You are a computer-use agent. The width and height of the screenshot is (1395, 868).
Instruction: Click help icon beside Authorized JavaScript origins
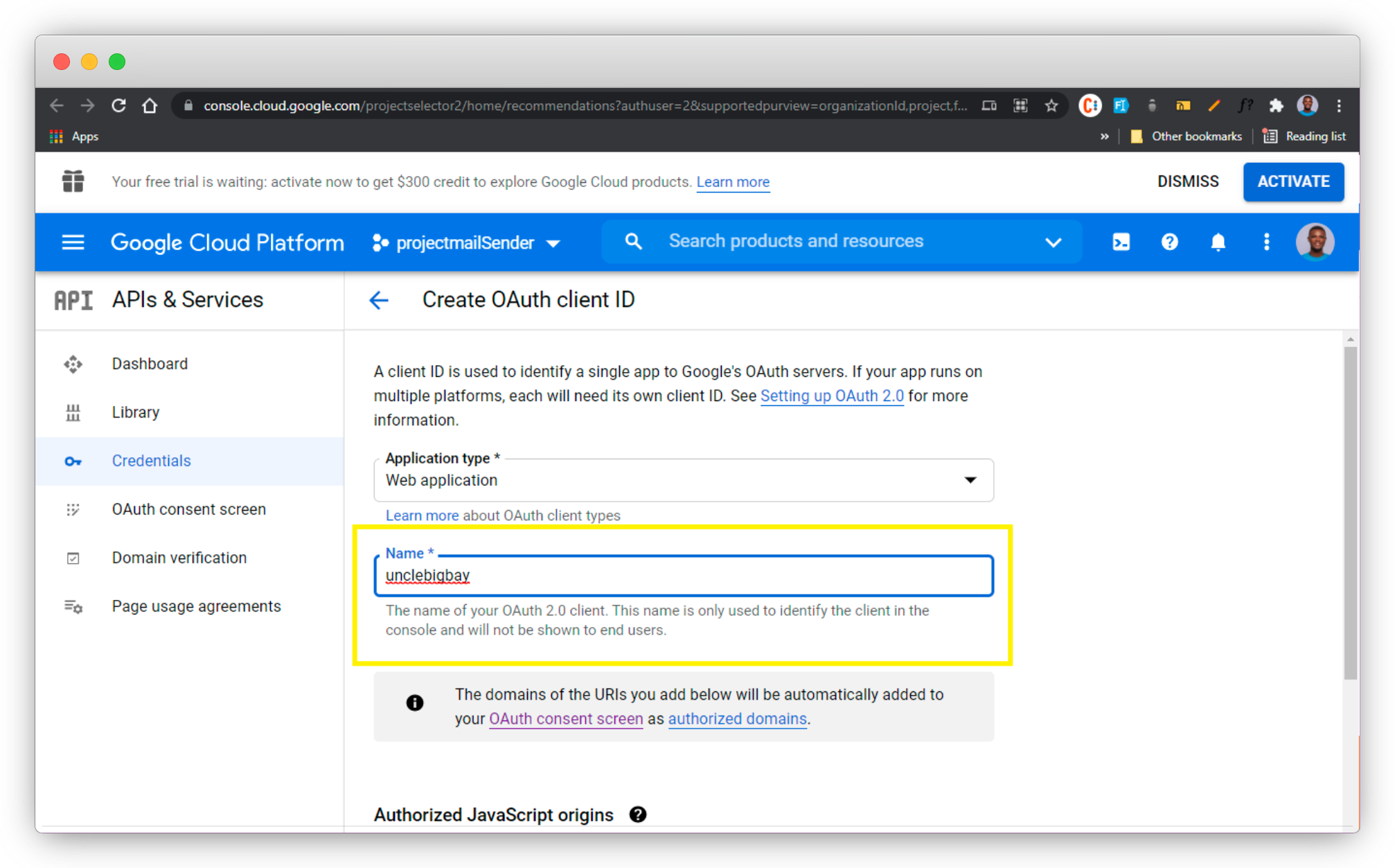click(638, 815)
